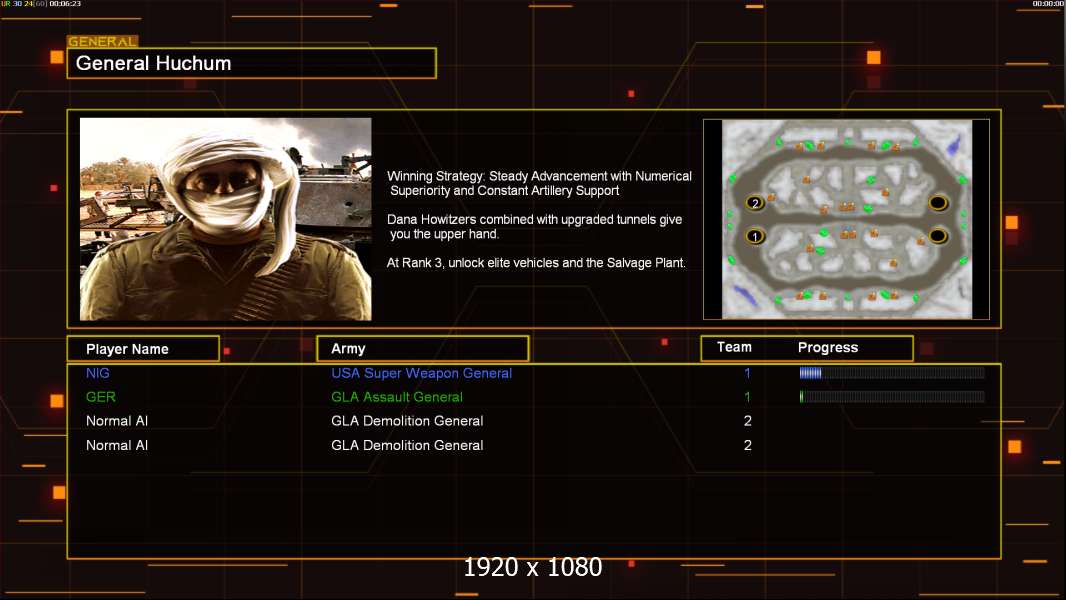Screen dimensions: 1066x600
Task: Click the At Rank 3 unlock text
Action: [536, 263]
